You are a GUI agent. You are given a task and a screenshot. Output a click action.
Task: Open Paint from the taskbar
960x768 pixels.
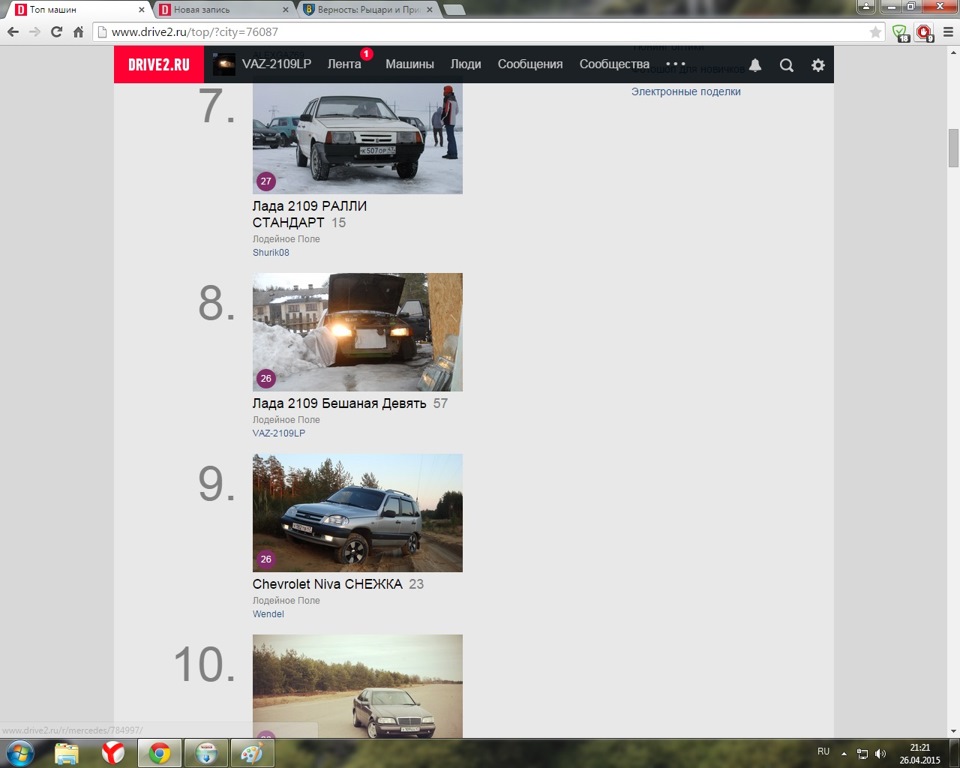pyautogui.click(x=252, y=753)
